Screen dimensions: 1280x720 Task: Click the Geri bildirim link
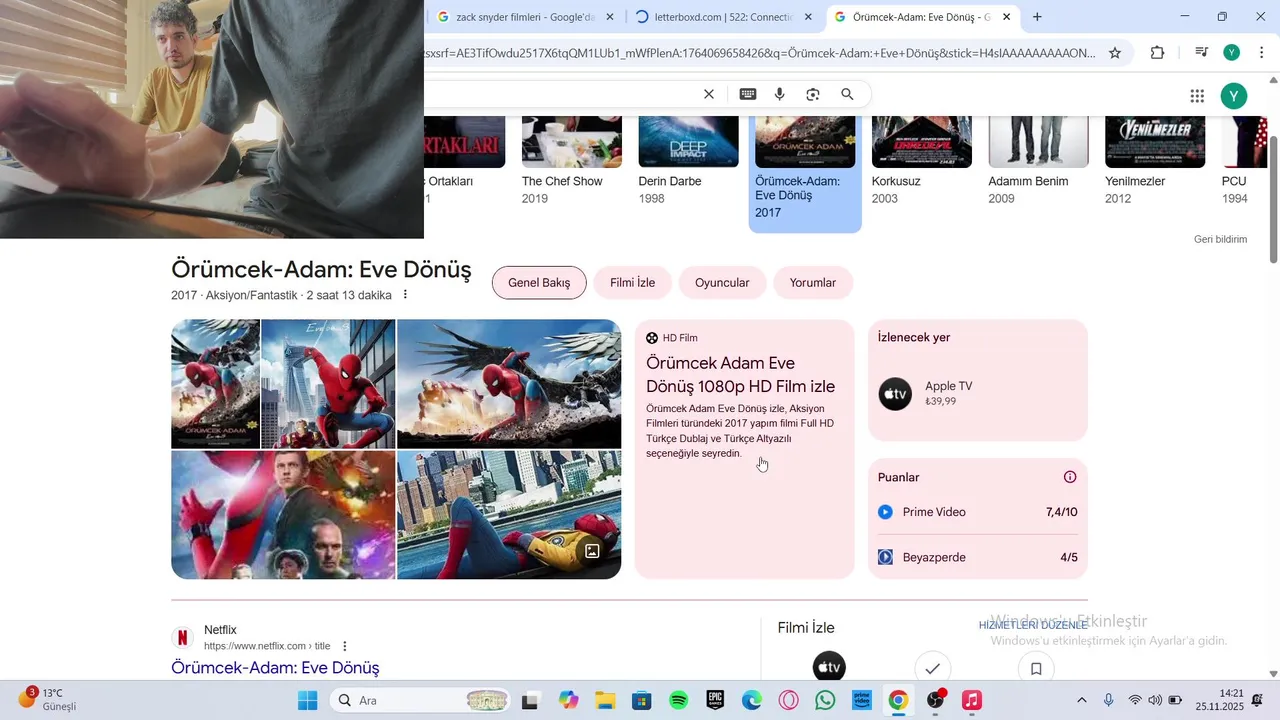(x=1220, y=240)
